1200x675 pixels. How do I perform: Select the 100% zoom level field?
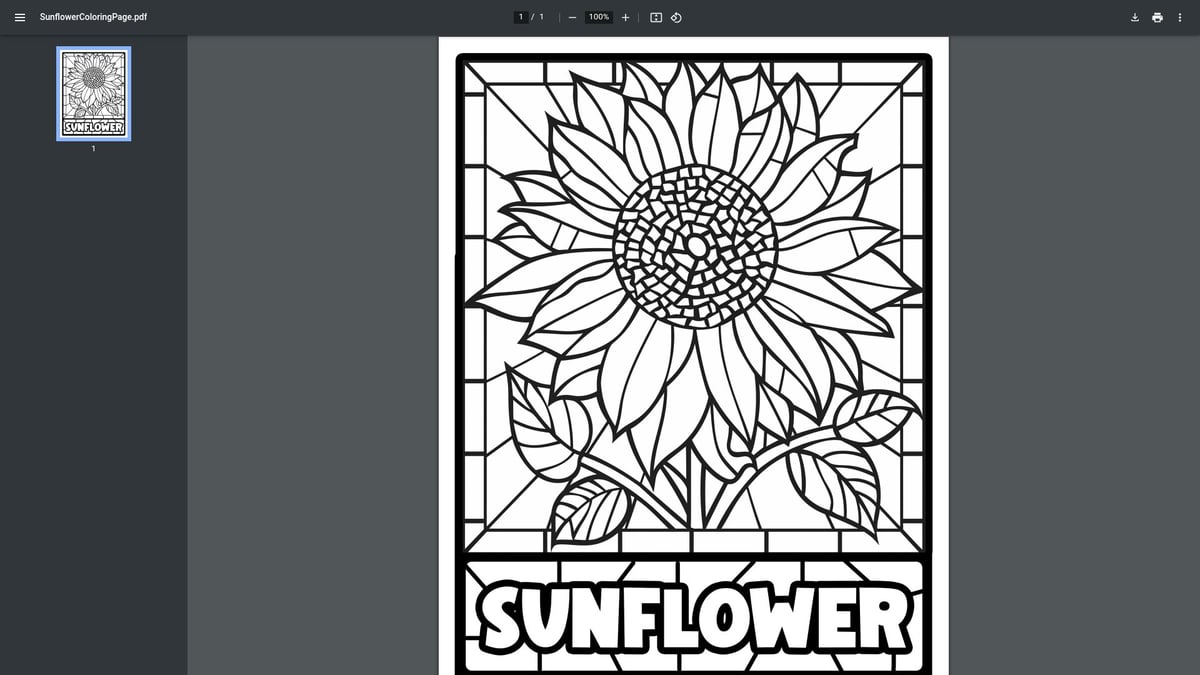[597, 16]
